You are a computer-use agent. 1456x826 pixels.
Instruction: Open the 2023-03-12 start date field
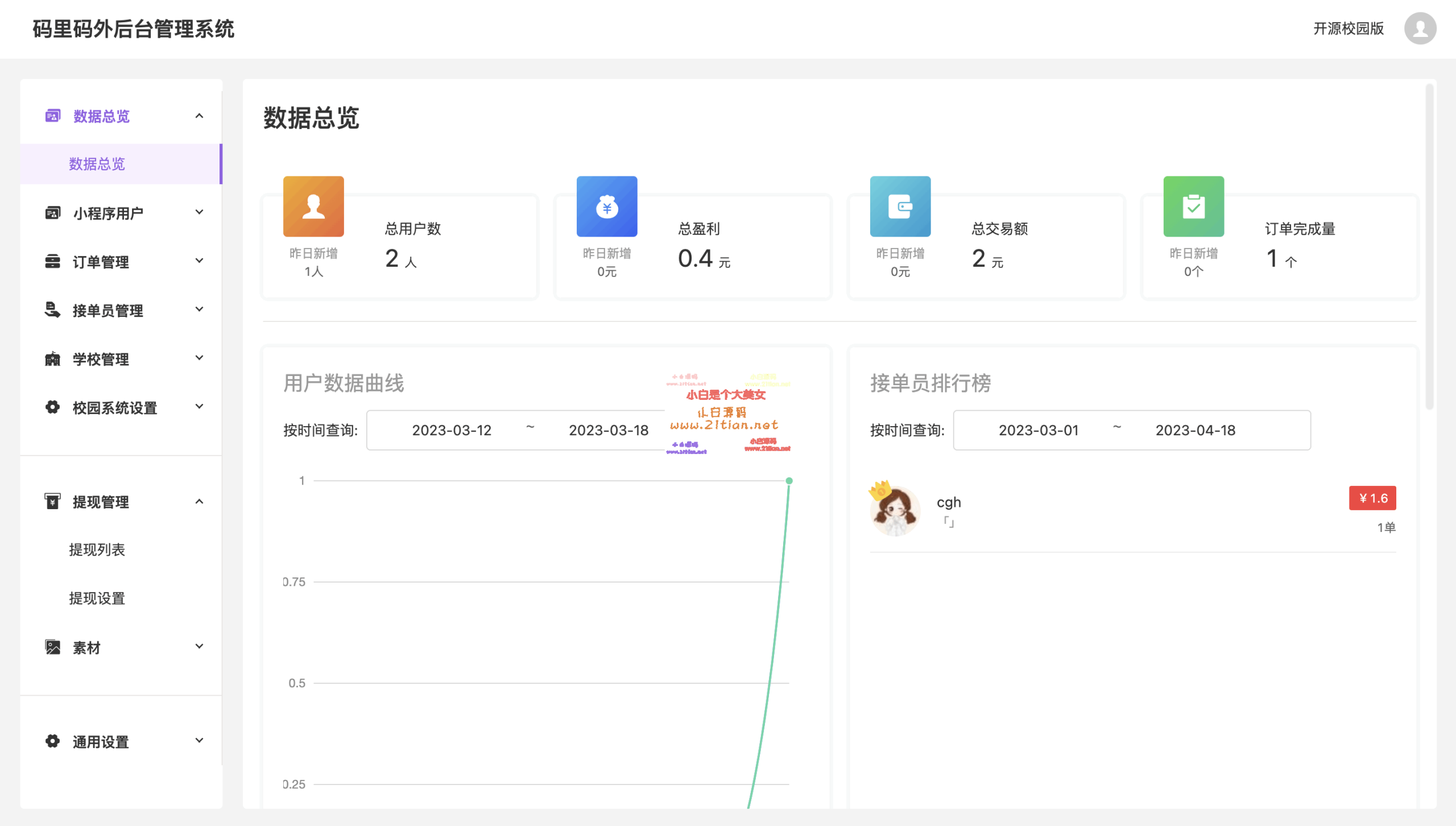(x=451, y=430)
